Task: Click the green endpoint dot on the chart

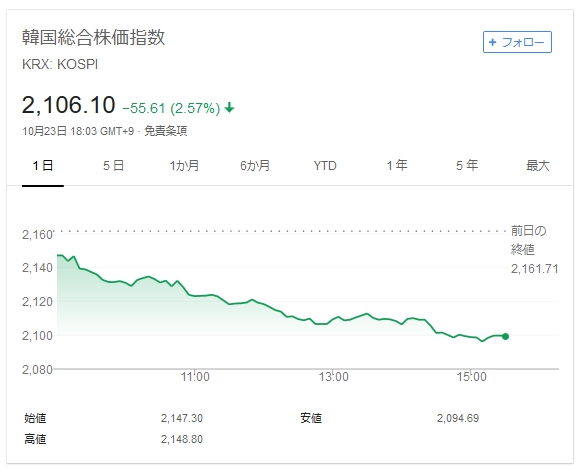Action: [x=505, y=336]
